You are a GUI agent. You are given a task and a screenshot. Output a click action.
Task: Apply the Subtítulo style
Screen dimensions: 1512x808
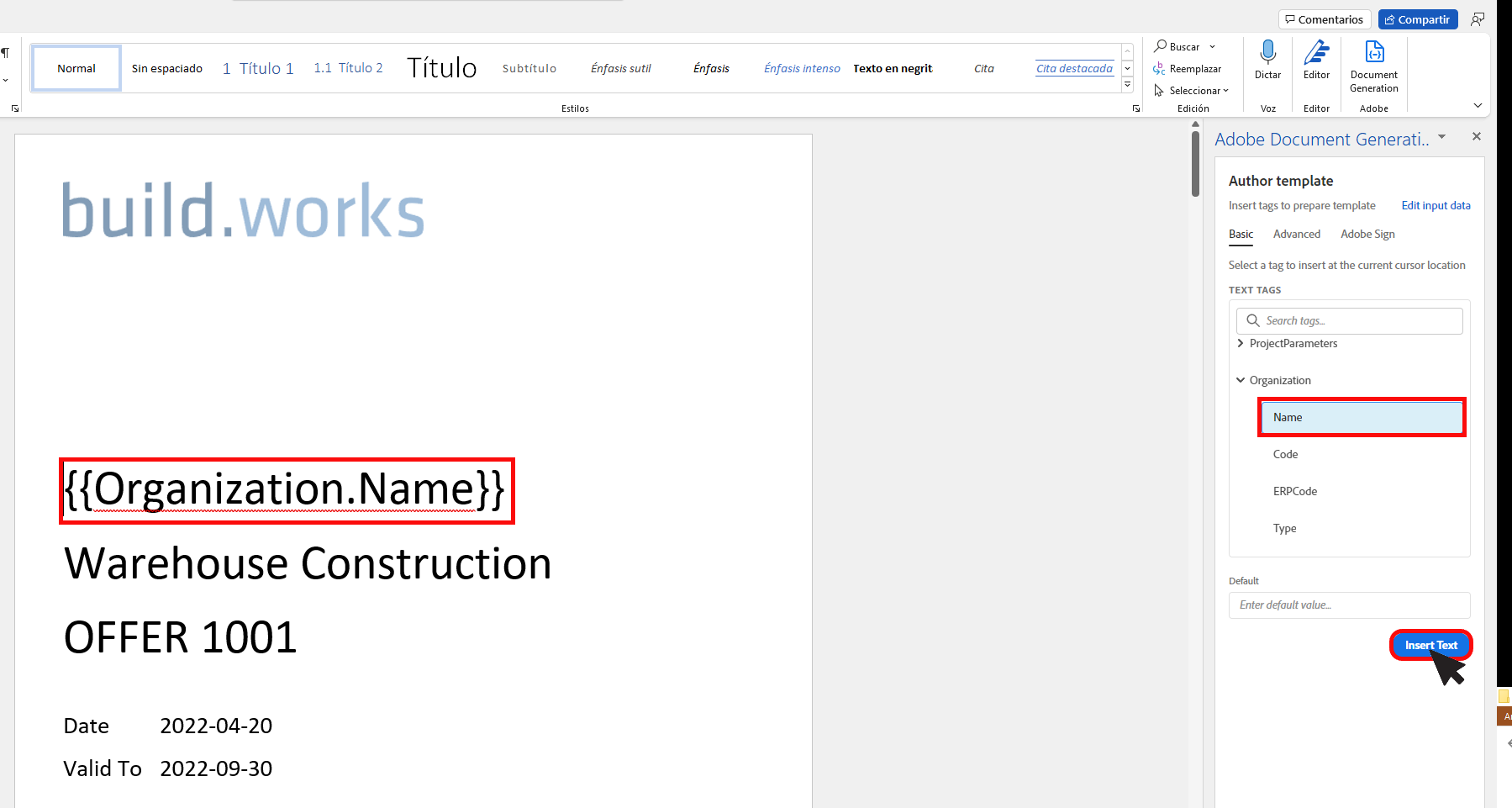coord(529,68)
